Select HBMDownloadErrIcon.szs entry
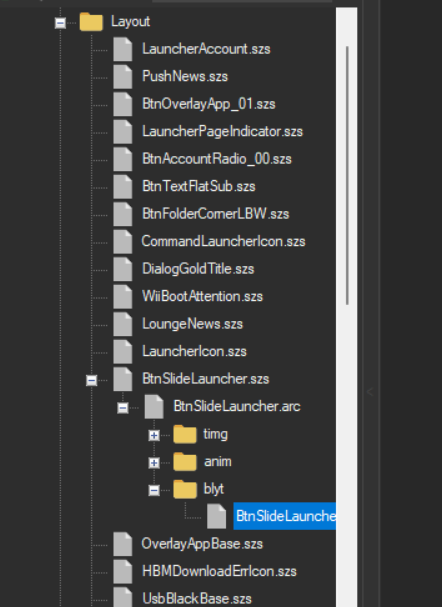The height and width of the screenshot is (607, 442). tap(219, 571)
